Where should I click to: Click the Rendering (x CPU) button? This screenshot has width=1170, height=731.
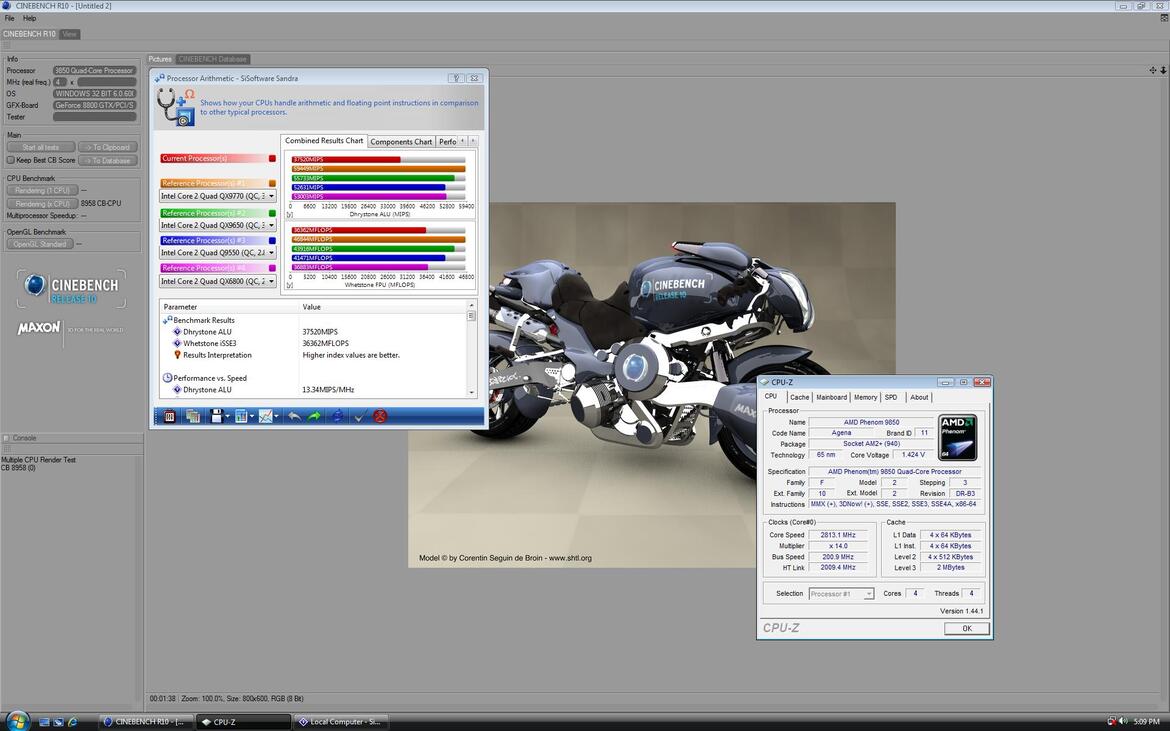point(43,204)
